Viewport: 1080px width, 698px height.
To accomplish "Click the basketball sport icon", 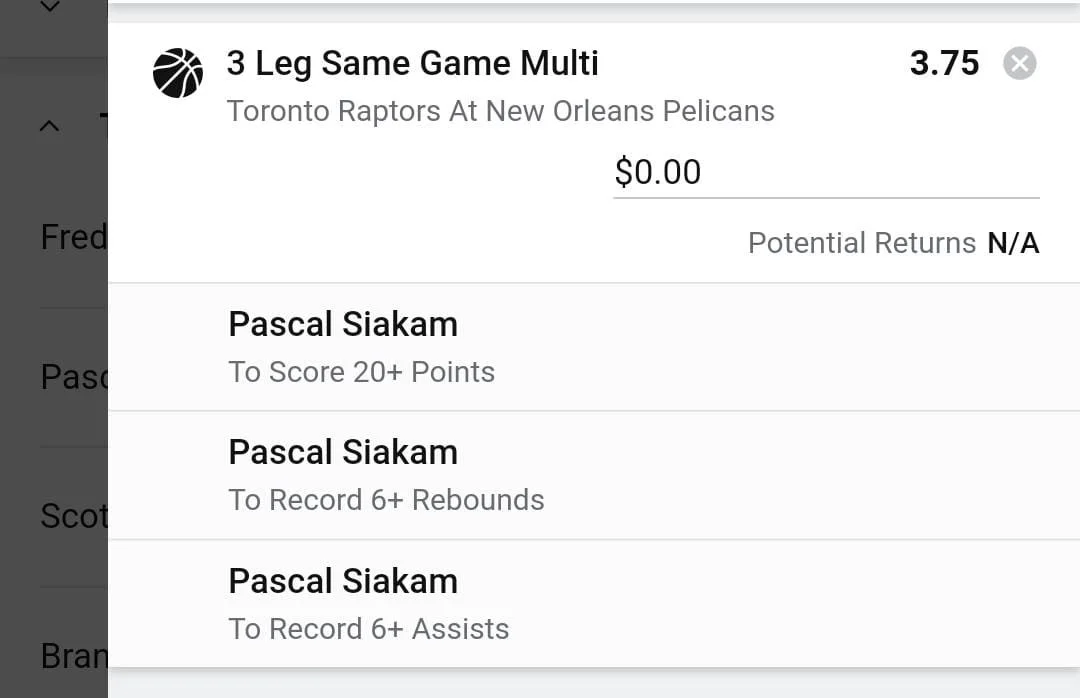I will (x=178, y=73).
